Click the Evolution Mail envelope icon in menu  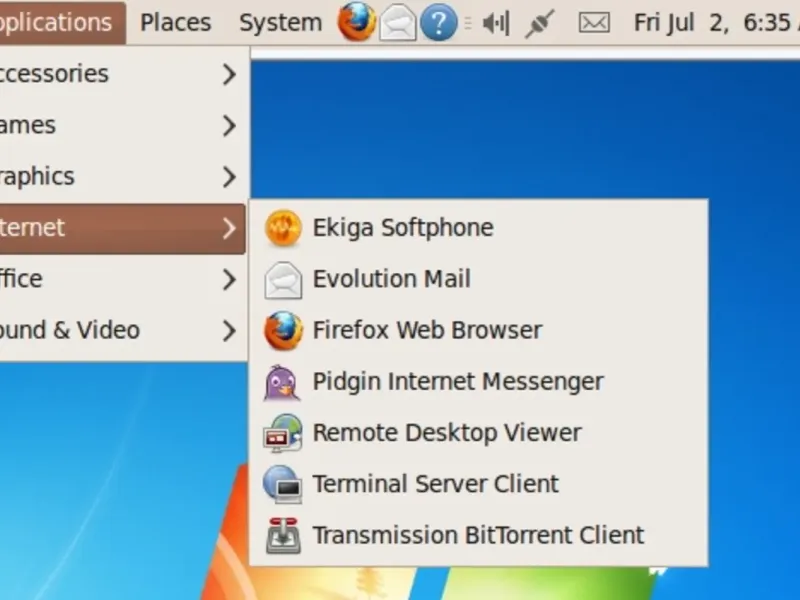pos(283,280)
